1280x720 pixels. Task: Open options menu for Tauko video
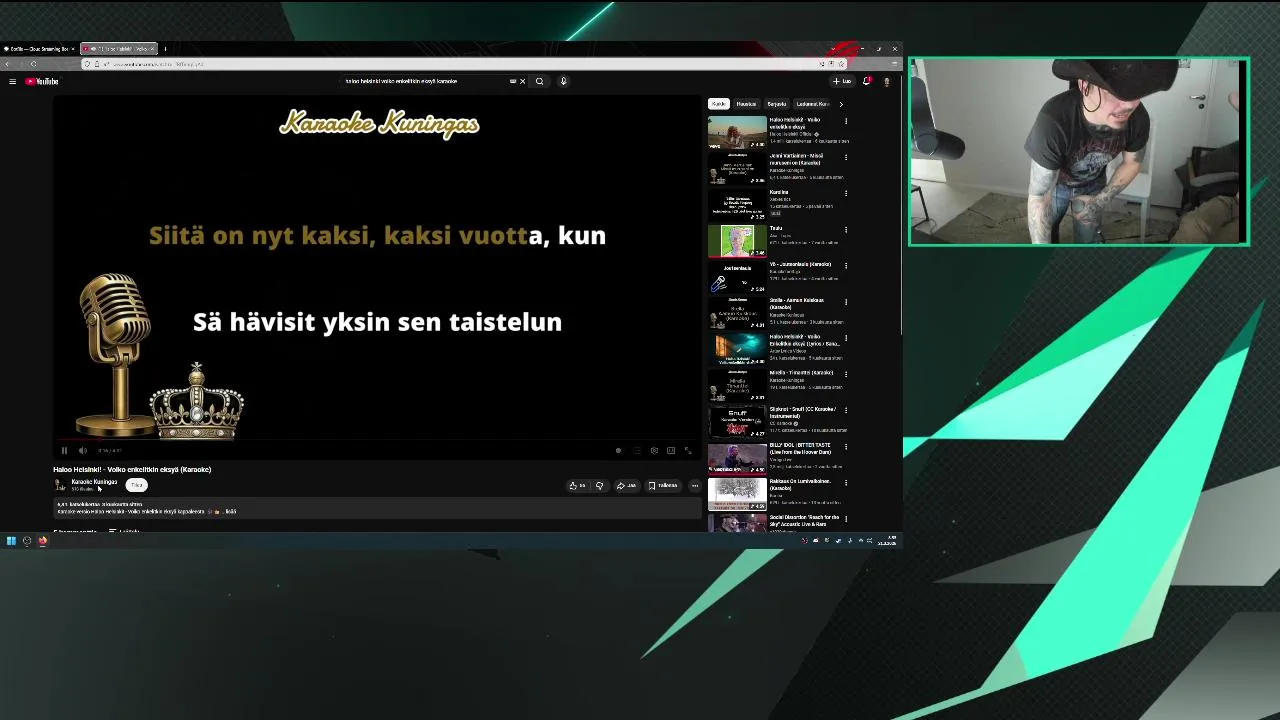coord(846,229)
